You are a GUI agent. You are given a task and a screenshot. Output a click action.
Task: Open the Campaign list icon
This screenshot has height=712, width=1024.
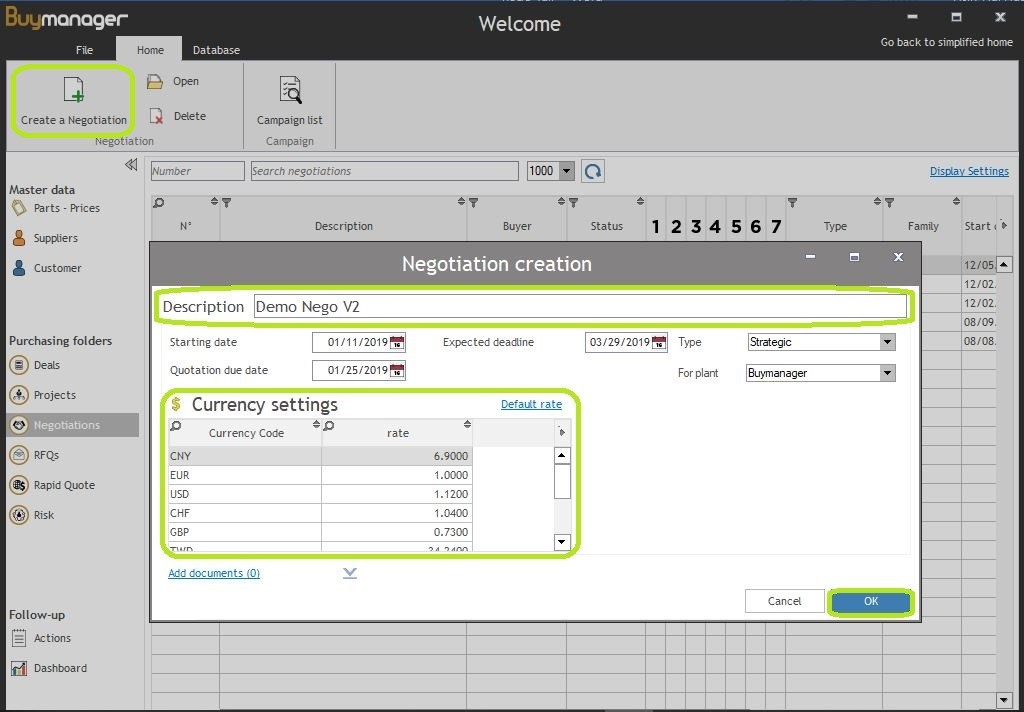click(290, 91)
